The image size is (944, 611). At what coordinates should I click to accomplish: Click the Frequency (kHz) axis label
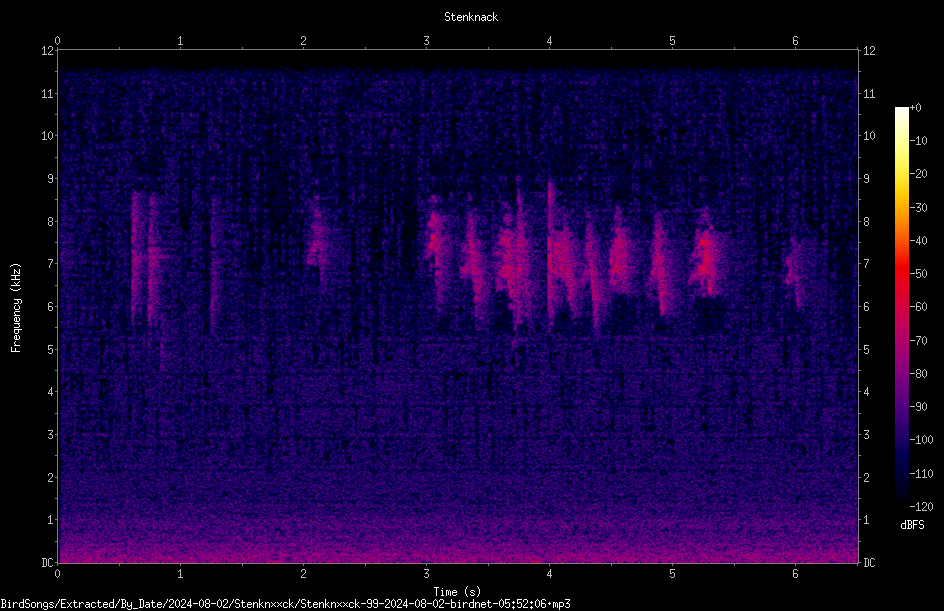[16, 308]
